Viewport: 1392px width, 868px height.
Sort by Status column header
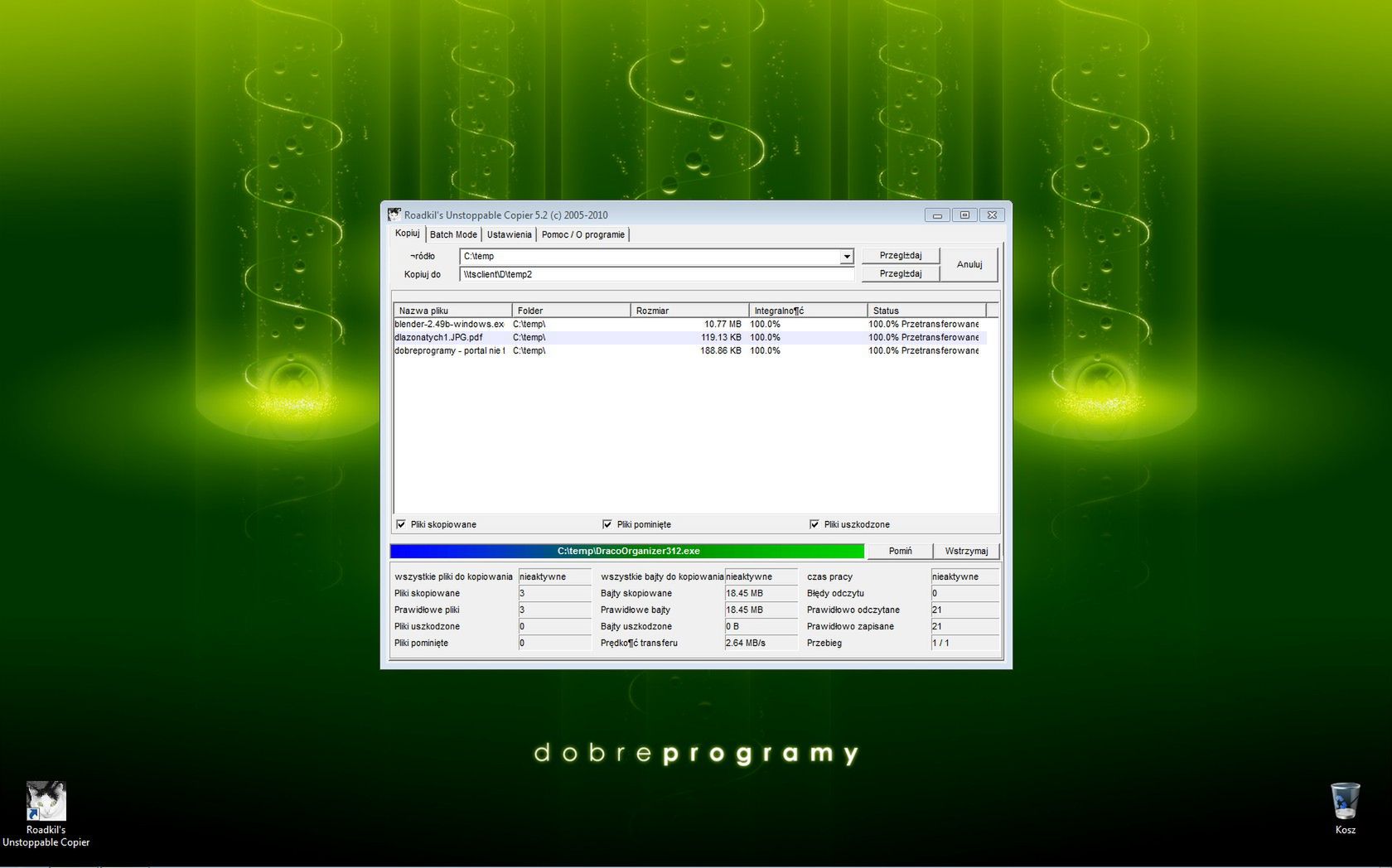tap(926, 311)
